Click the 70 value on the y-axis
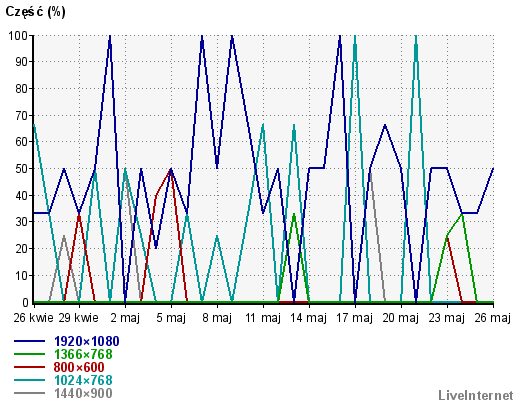This screenshot has width=520, height=405. [x=21, y=115]
